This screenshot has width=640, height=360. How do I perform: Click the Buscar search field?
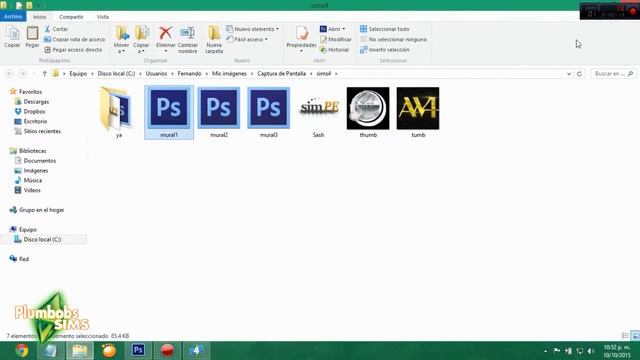click(x=614, y=74)
